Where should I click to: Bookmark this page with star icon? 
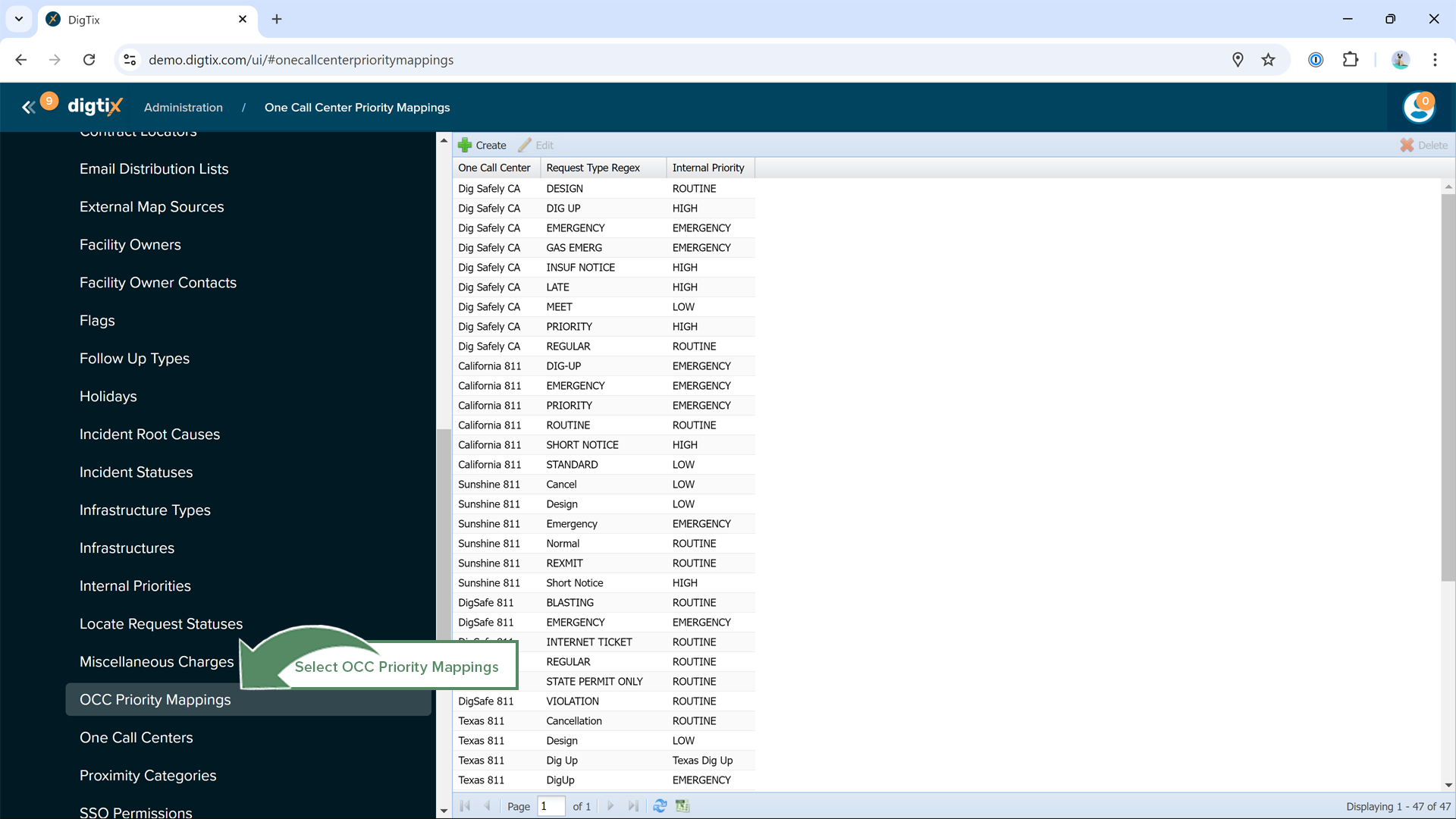click(x=1268, y=60)
